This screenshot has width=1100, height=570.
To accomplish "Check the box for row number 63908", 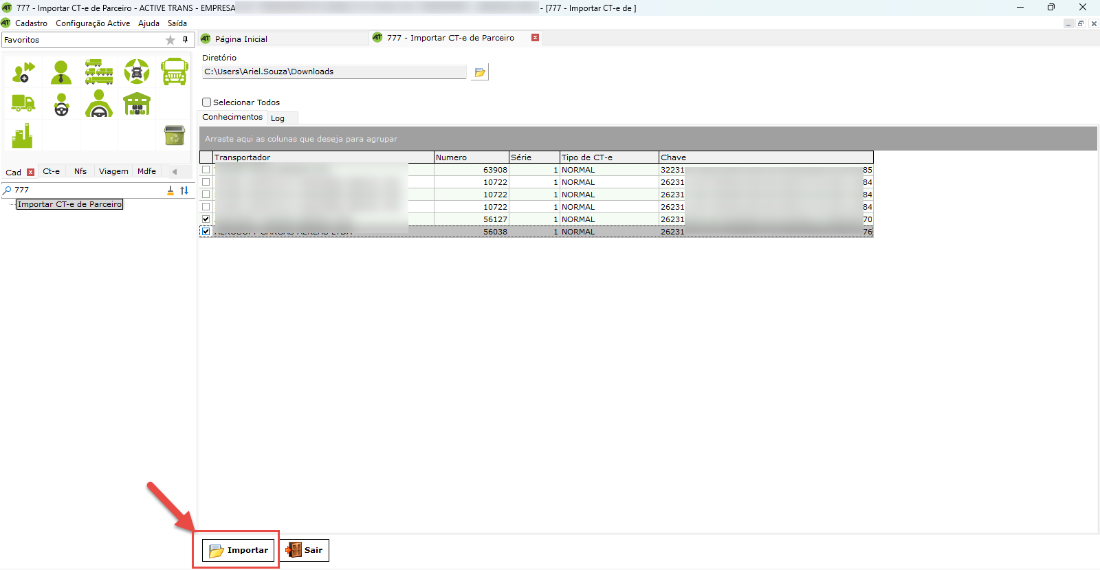I will (206, 170).
